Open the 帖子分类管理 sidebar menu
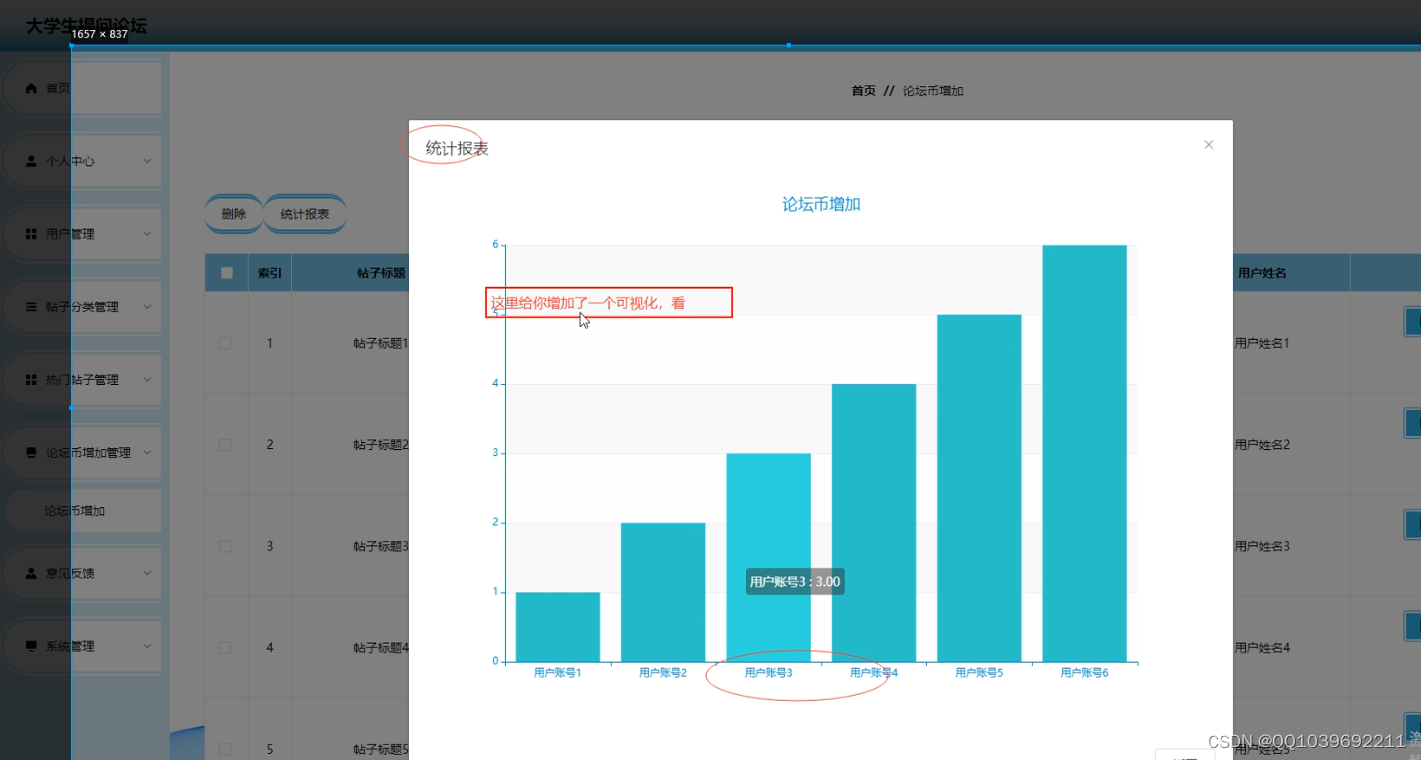Viewport: 1421px width, 760px height. coord(82,307)
